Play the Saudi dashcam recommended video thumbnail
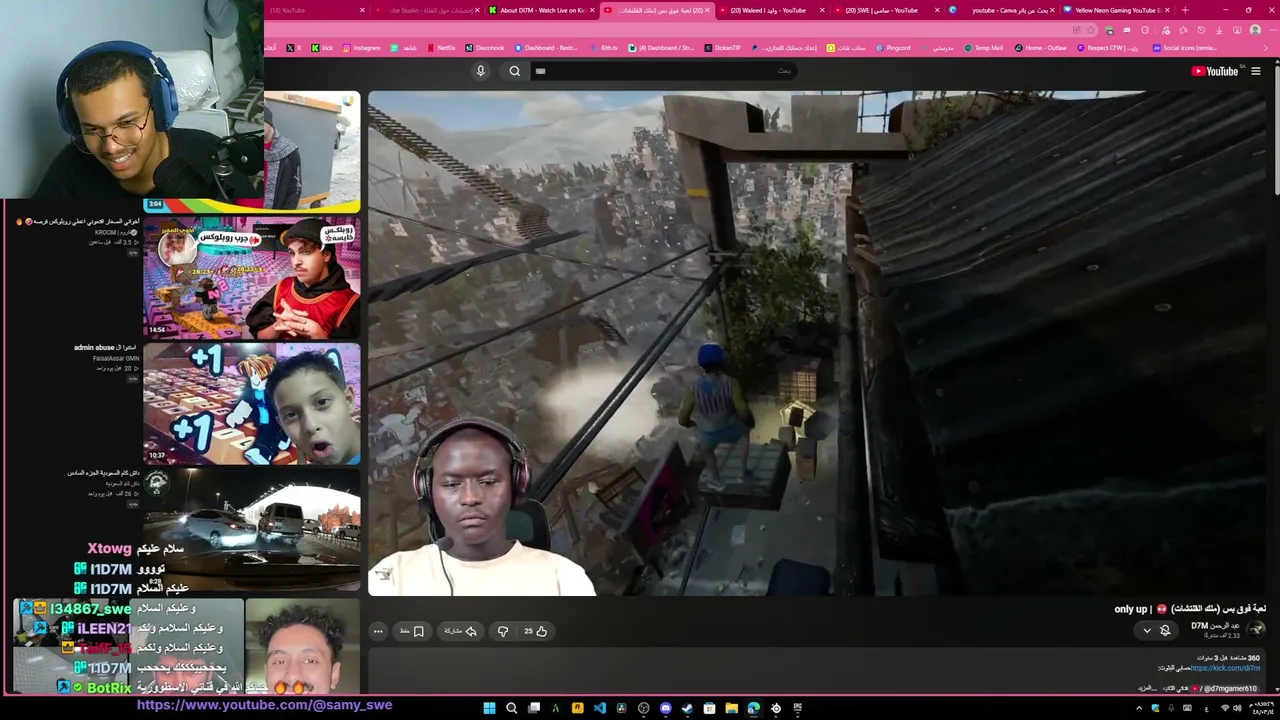Image resolution: width=1280 pixels, height=720 pixels. tap(251, 530)
